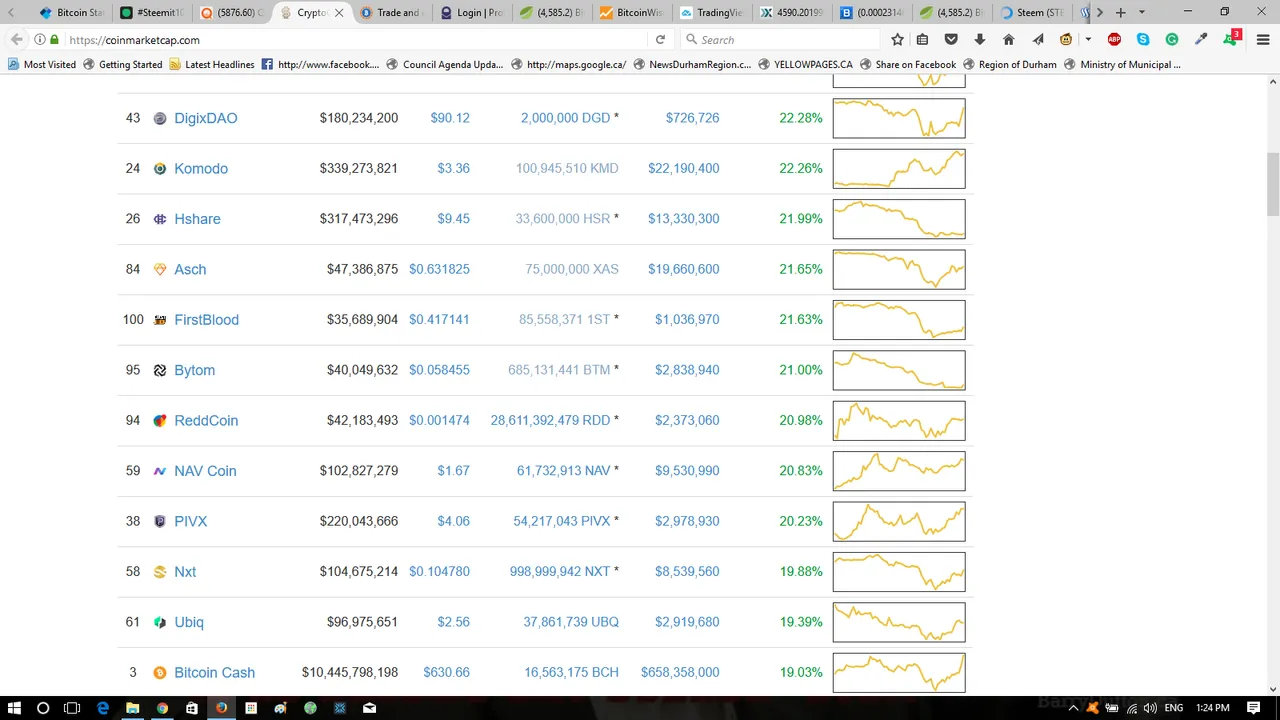Open the Greasemonkey monkey icon
This screenshot has width=1280, height=720.
pyautogui.click(x=1066, y=39)
